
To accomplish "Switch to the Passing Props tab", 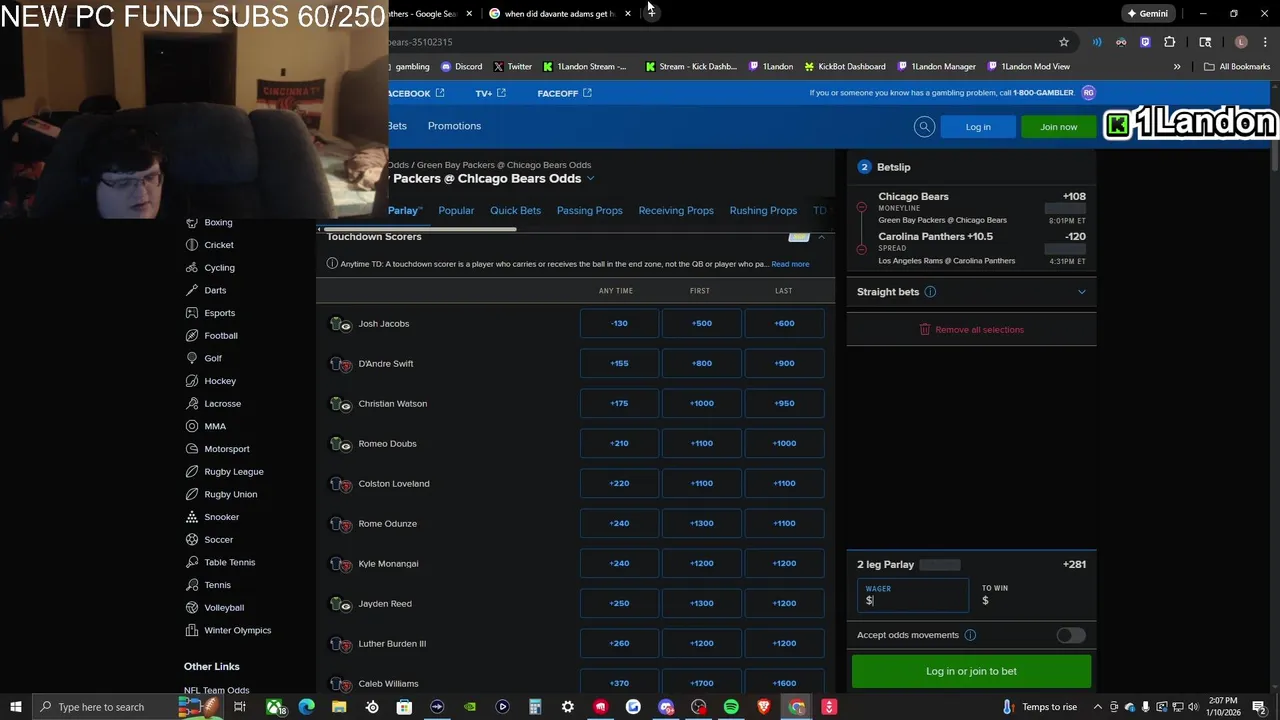I will tap(589, 211).
